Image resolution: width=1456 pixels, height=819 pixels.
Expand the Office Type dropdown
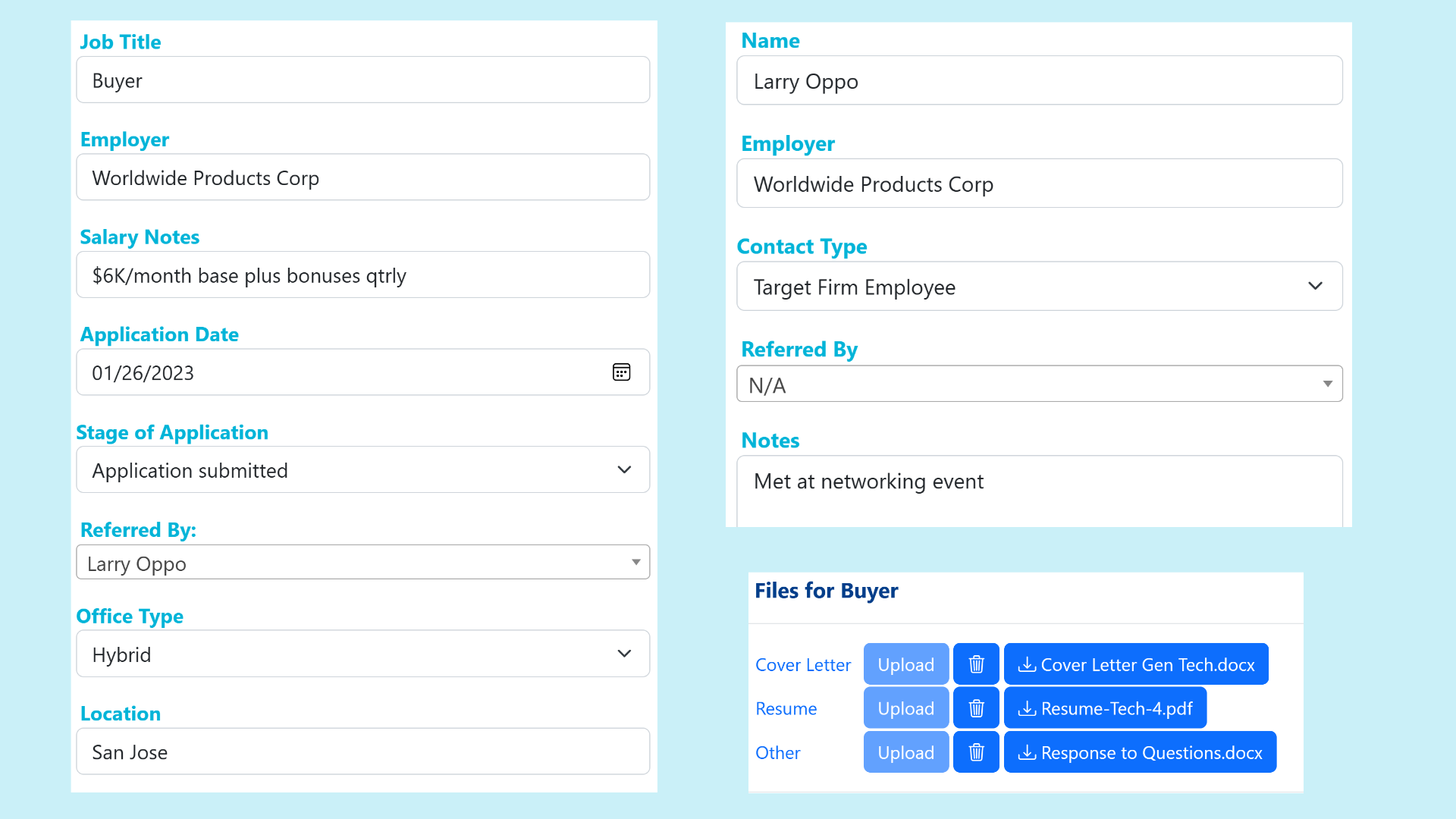click(624, 653)
